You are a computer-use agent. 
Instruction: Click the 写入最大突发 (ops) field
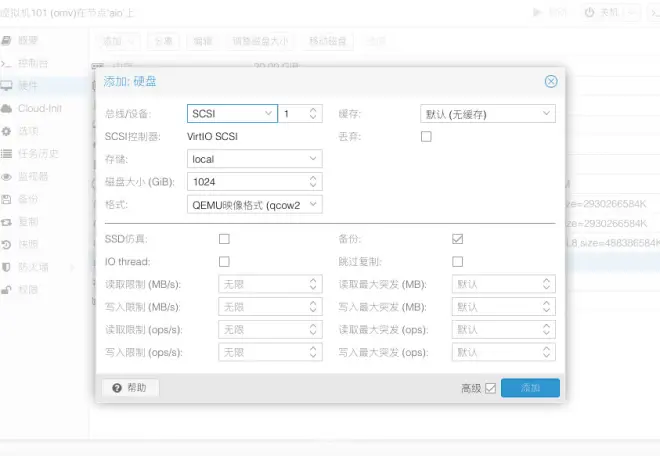504,352
